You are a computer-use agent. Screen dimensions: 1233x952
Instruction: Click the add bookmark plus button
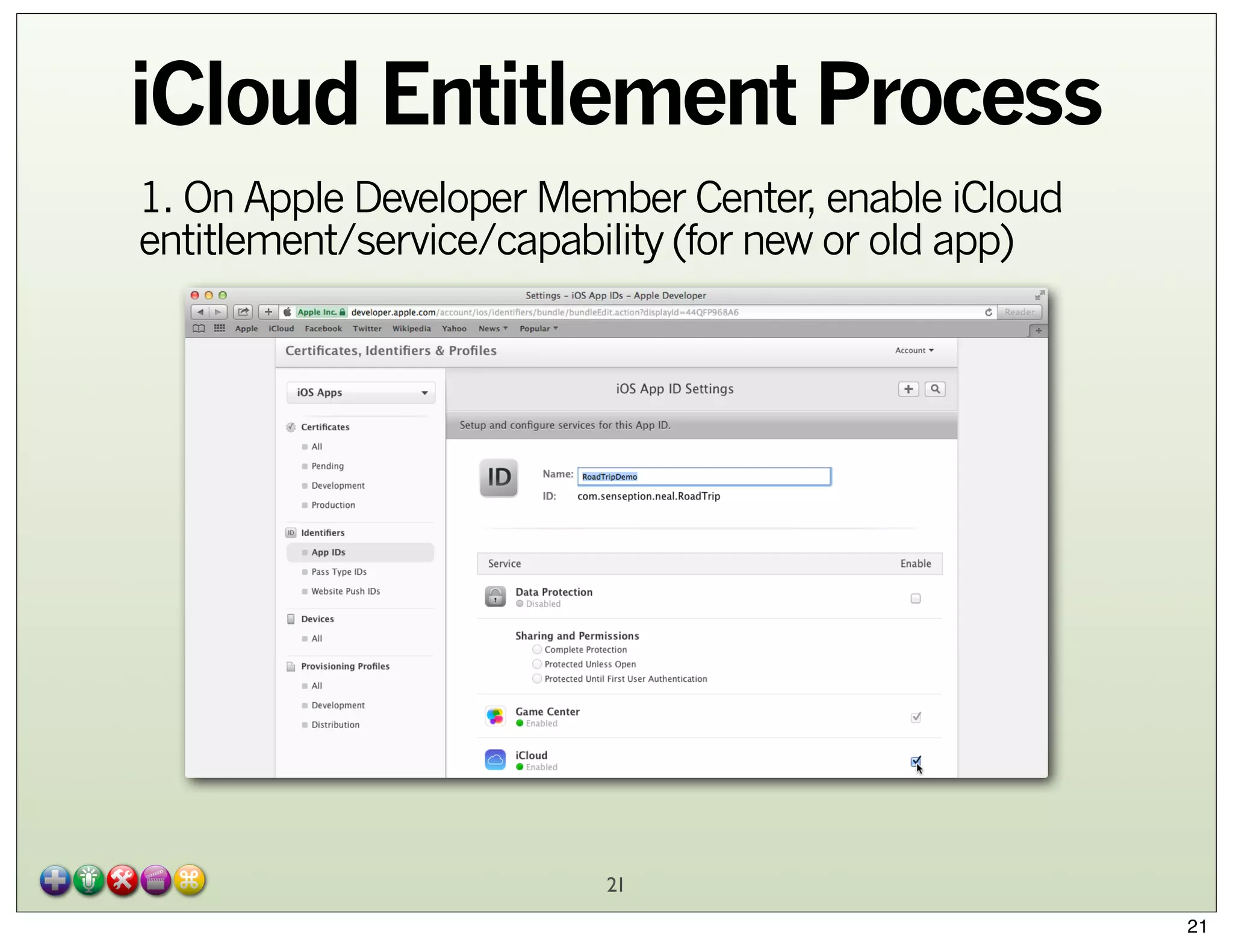click(x=269, y=312)
